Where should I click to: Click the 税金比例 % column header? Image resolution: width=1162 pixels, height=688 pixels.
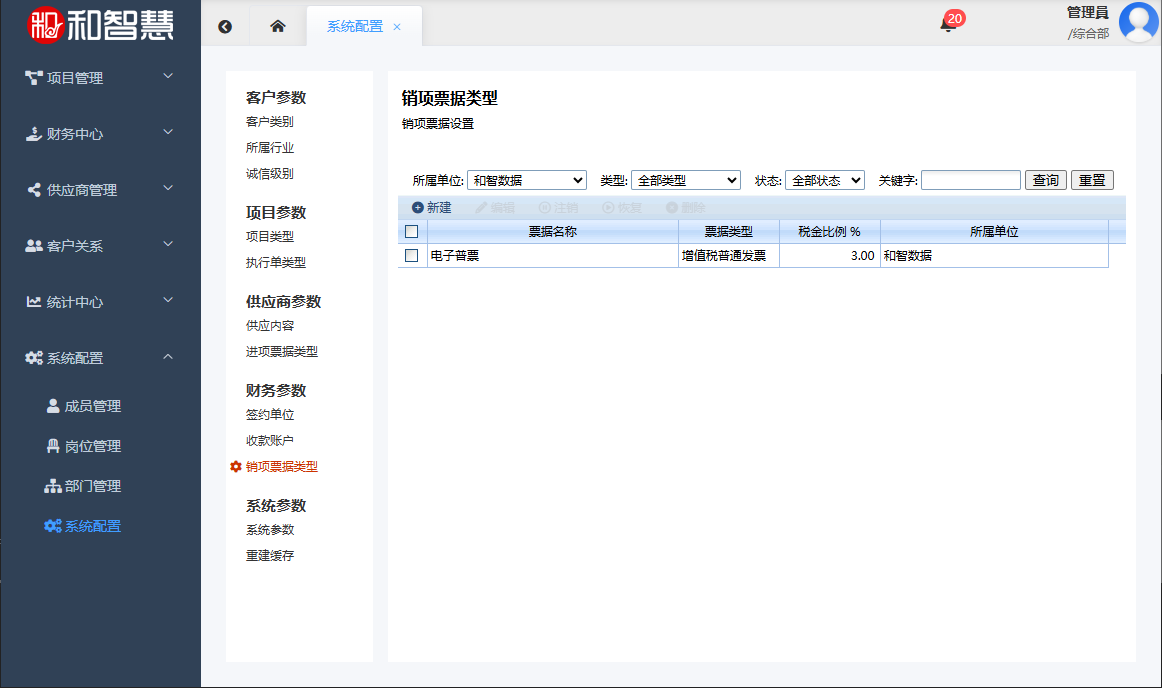829,231
